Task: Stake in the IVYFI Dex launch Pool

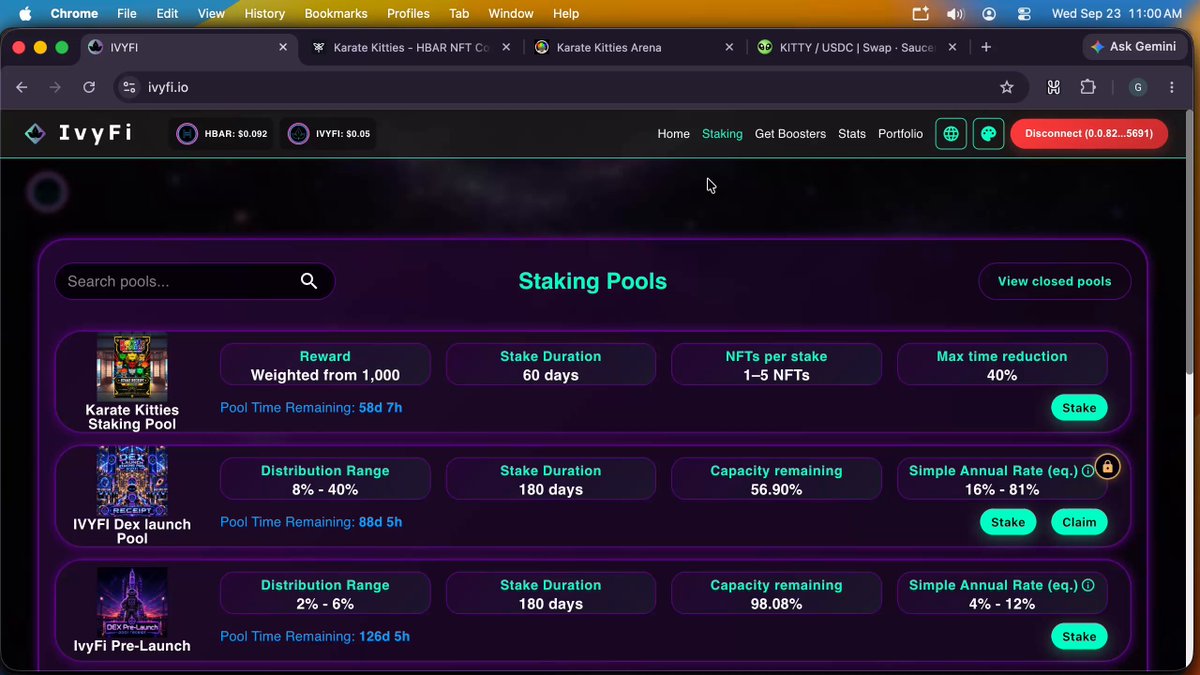Action: (x=1008, y=522)
